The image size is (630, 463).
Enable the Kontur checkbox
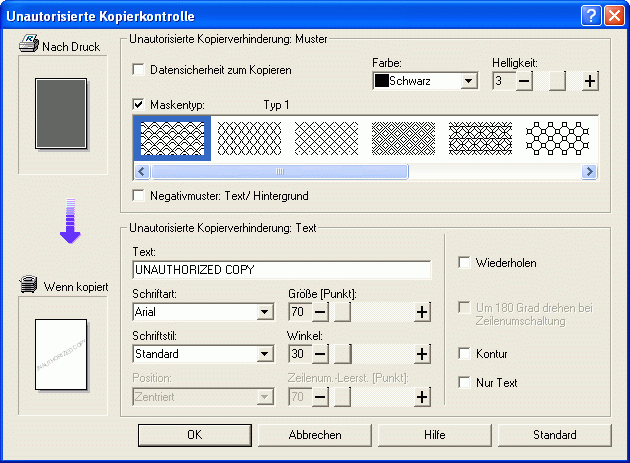(464, 353)
